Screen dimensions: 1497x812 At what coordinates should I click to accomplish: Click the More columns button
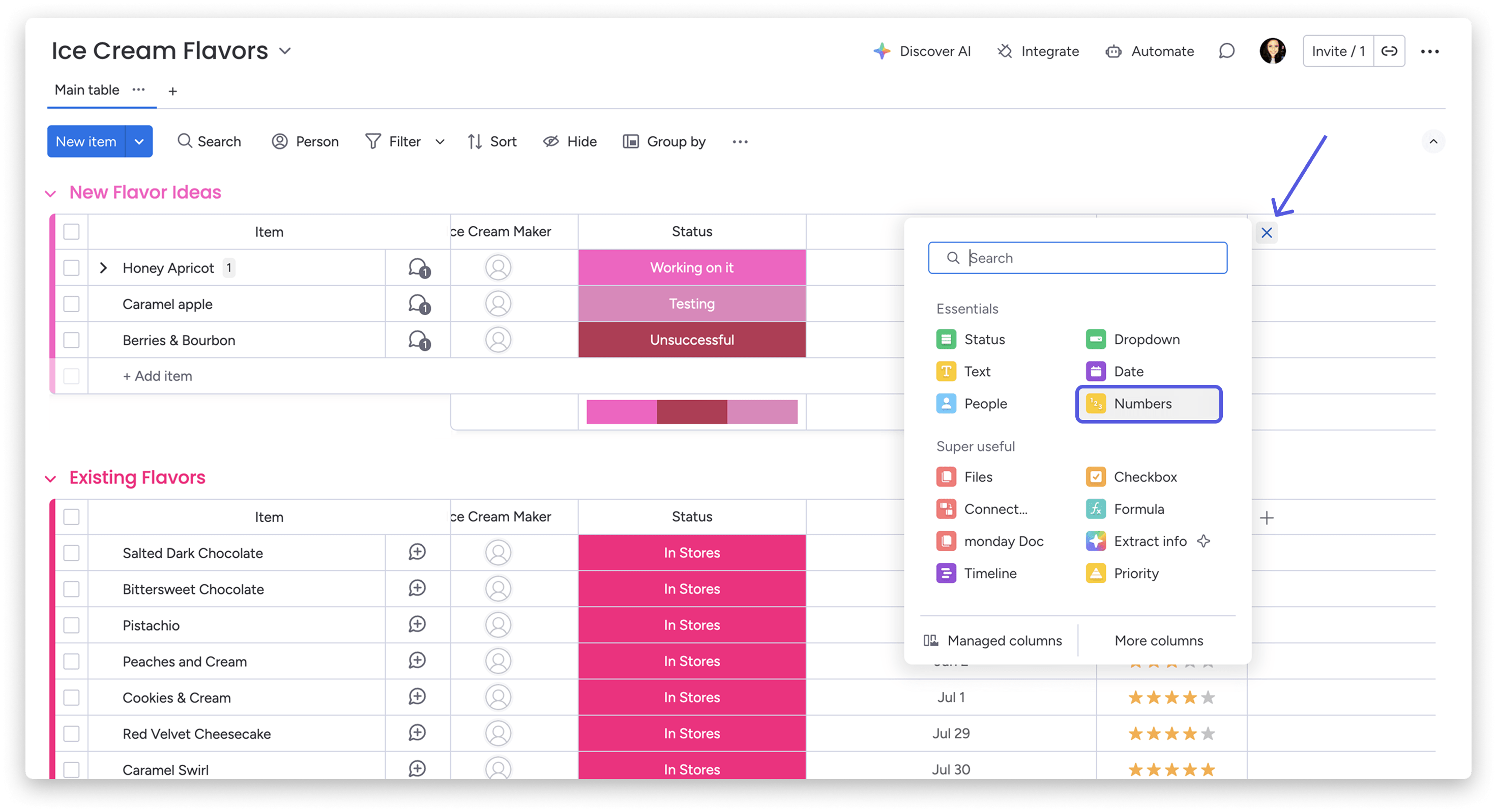[x=1158, y=640]
